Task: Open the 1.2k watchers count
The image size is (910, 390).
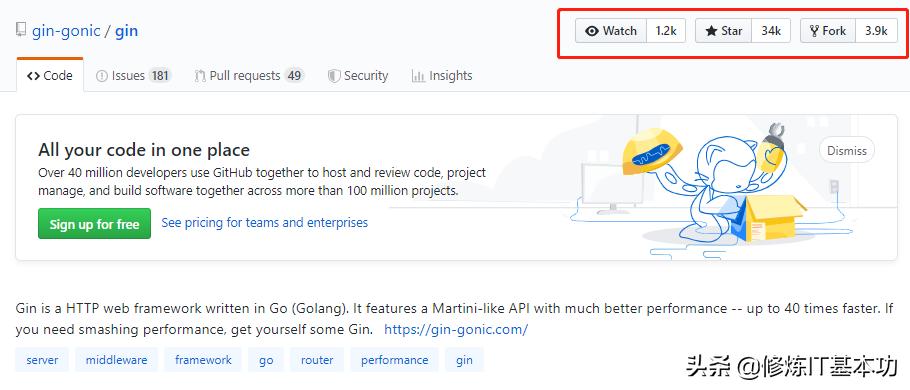Action: (x=666, y=31)
